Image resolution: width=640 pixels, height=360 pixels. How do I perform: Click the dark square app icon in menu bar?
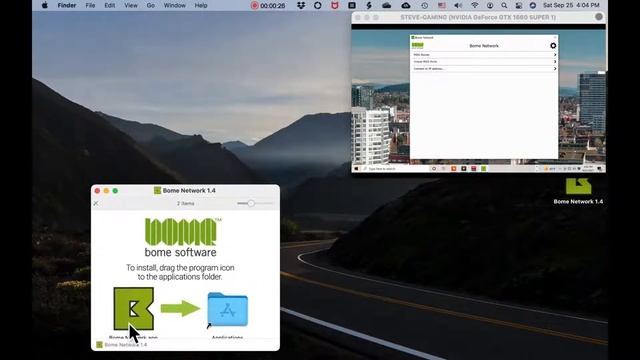tap(352, 5)
